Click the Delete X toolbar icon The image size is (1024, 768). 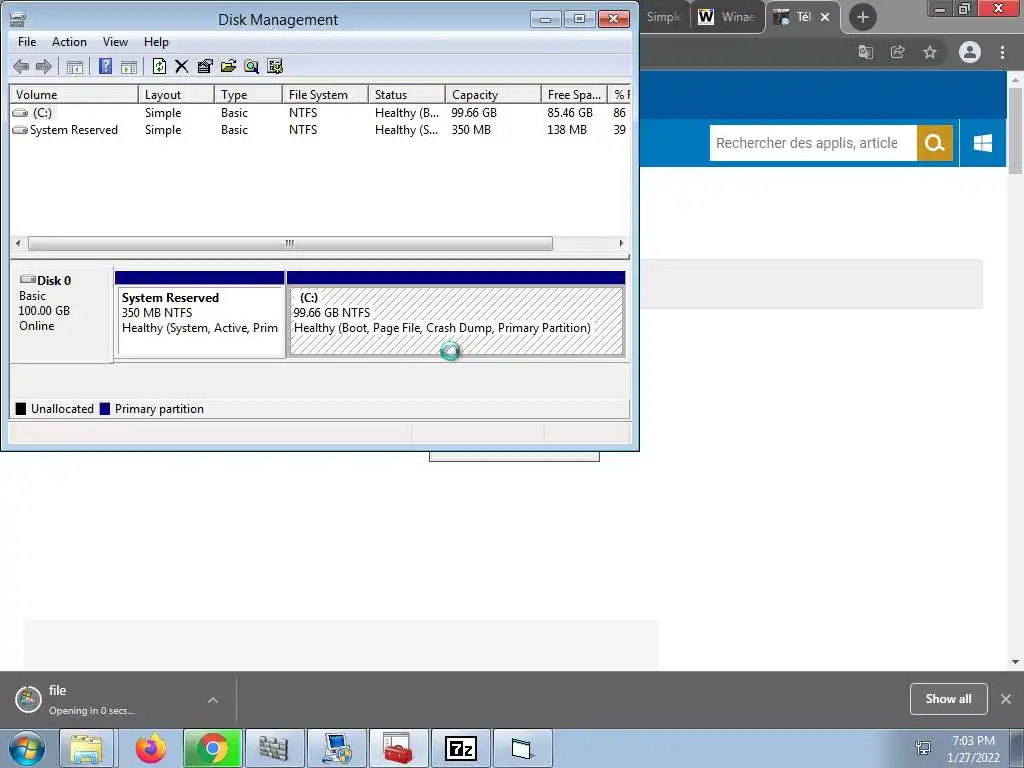[x=182, y=66]
